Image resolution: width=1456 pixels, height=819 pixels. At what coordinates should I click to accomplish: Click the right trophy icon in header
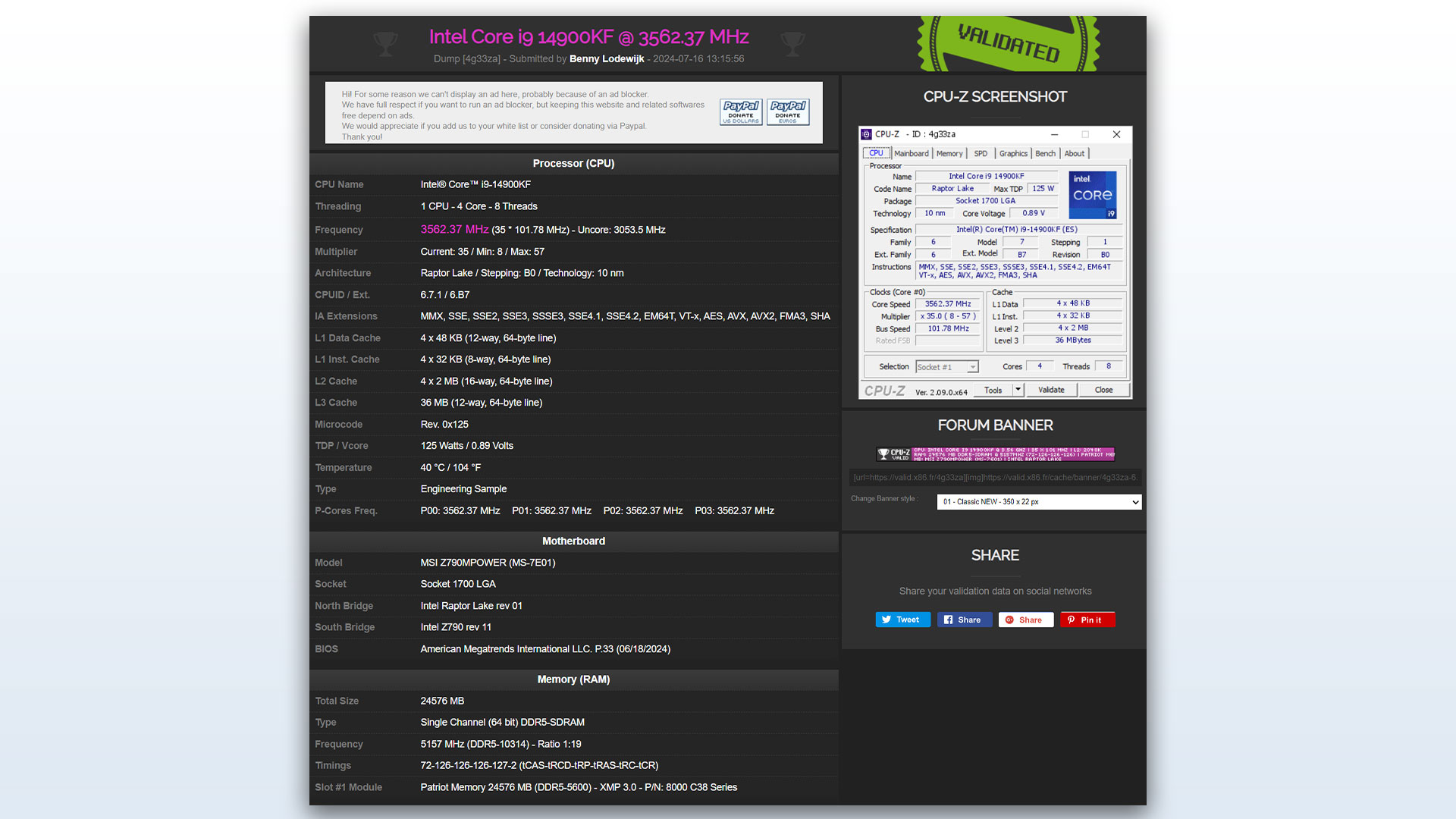(792, 44)
